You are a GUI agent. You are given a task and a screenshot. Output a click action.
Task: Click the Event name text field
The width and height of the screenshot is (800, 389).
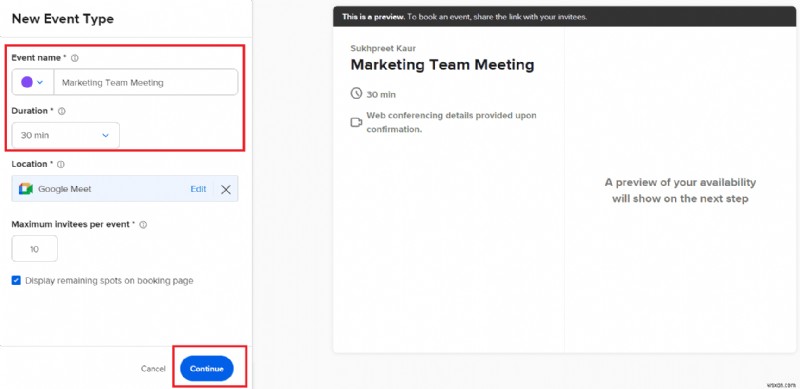click(x=146, y=82)
